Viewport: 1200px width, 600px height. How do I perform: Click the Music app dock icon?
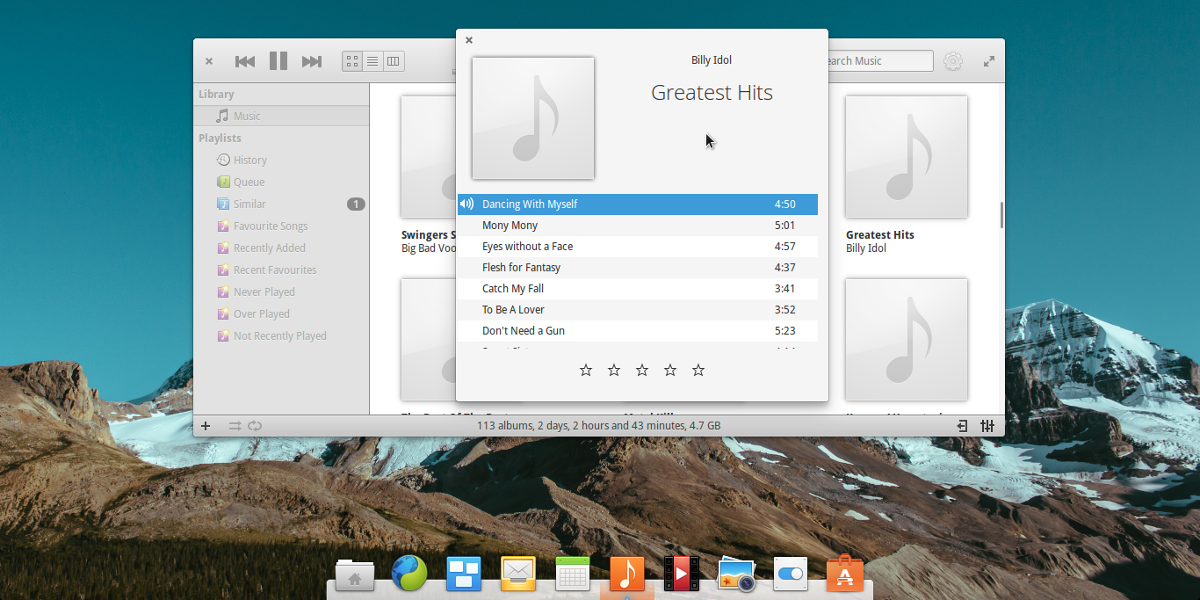627,574
